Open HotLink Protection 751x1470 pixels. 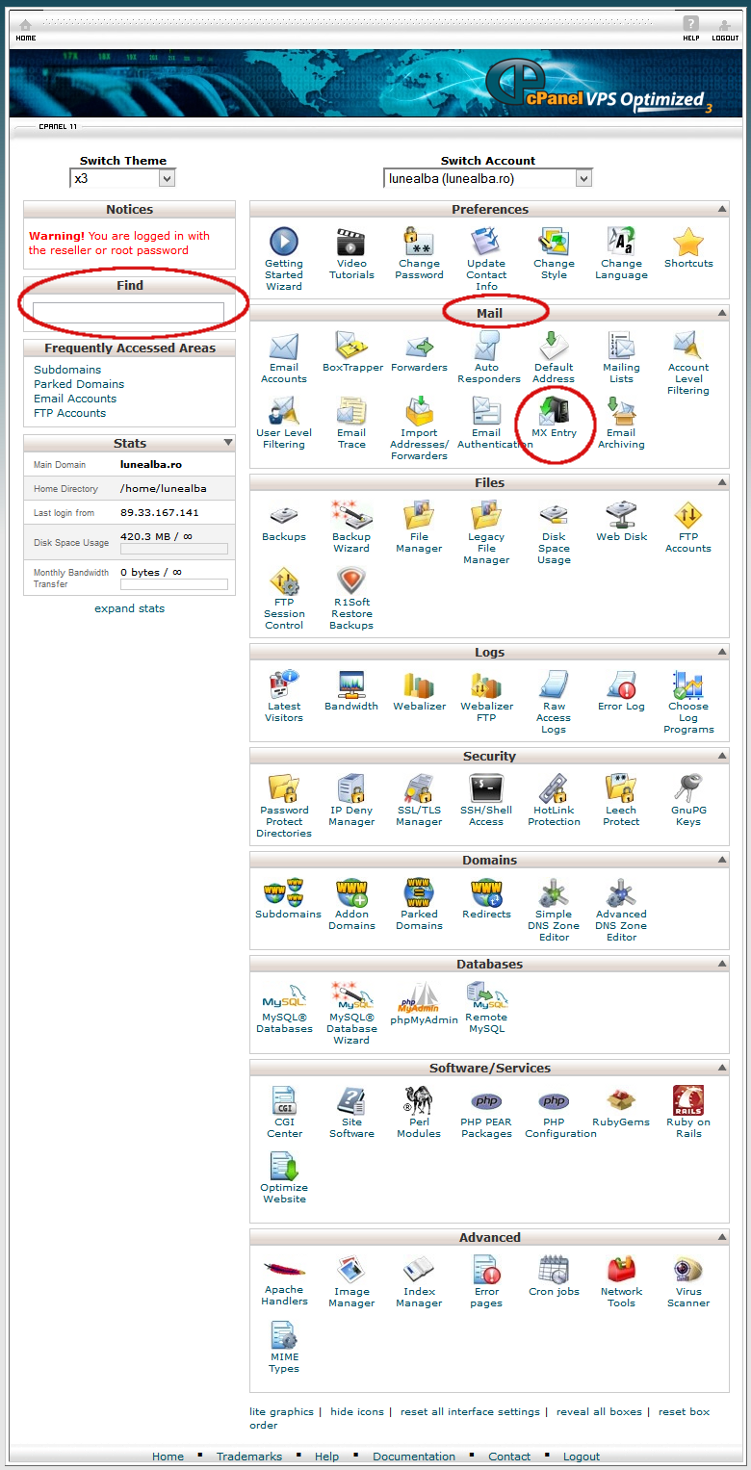click(554, 801)
